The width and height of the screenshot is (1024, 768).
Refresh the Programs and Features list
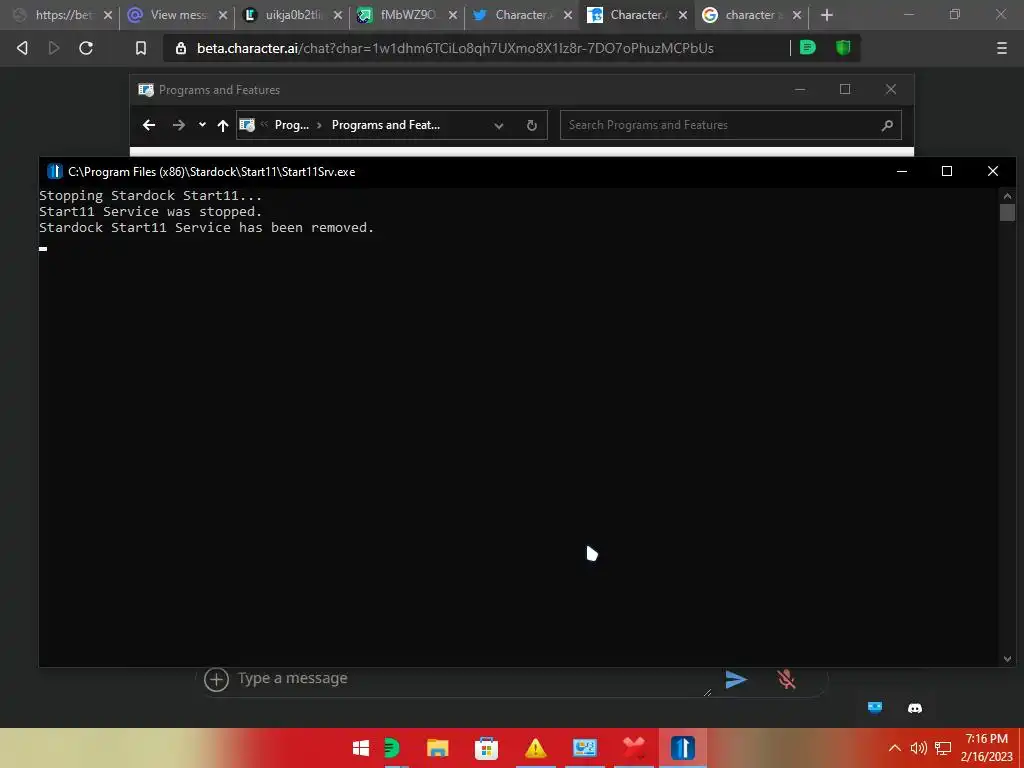[532, 125]
